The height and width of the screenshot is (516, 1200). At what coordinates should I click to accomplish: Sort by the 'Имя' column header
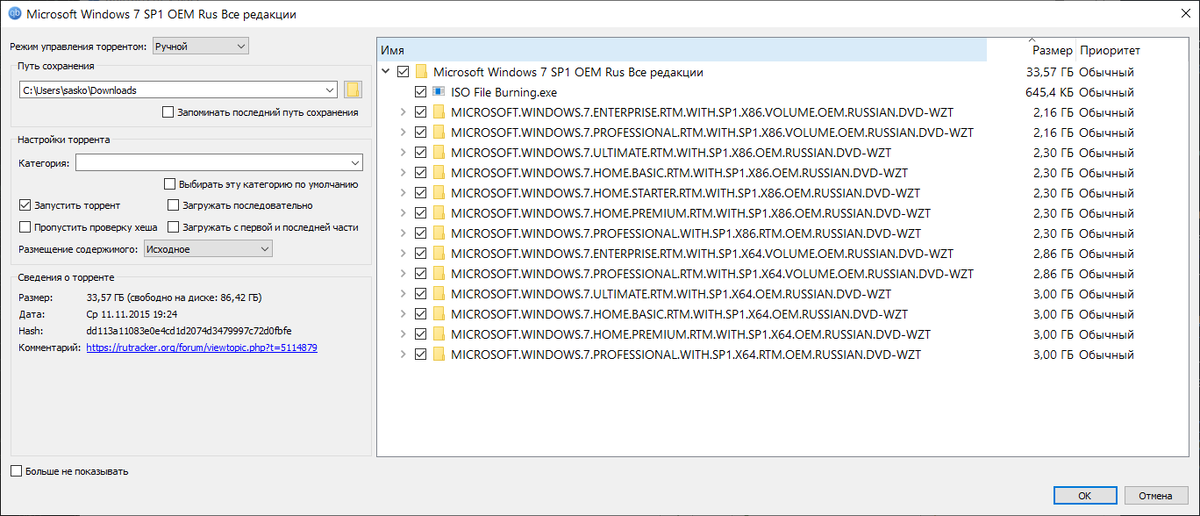pyautogui.click(x=681, y=49)
